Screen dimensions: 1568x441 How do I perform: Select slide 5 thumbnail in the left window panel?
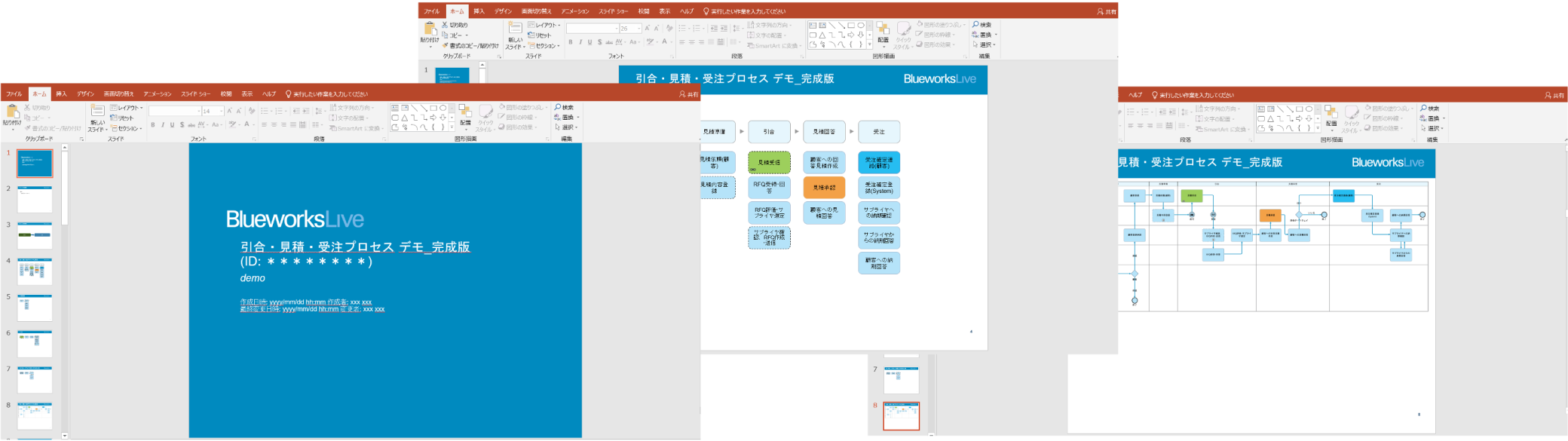[x=35, y=308]
